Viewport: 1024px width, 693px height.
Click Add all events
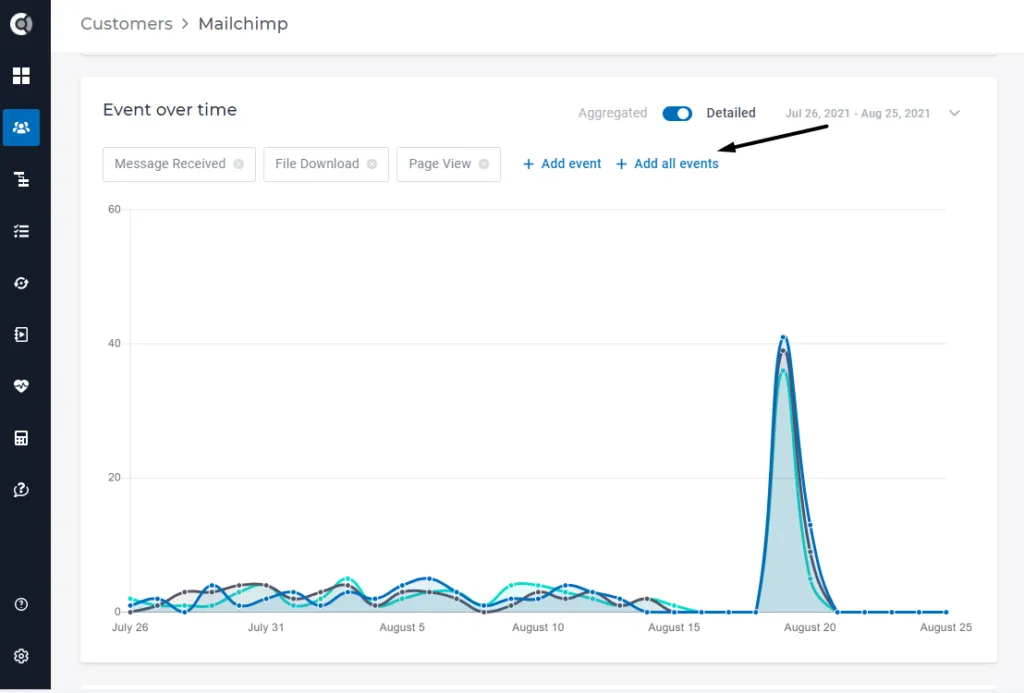pos(667,164)
